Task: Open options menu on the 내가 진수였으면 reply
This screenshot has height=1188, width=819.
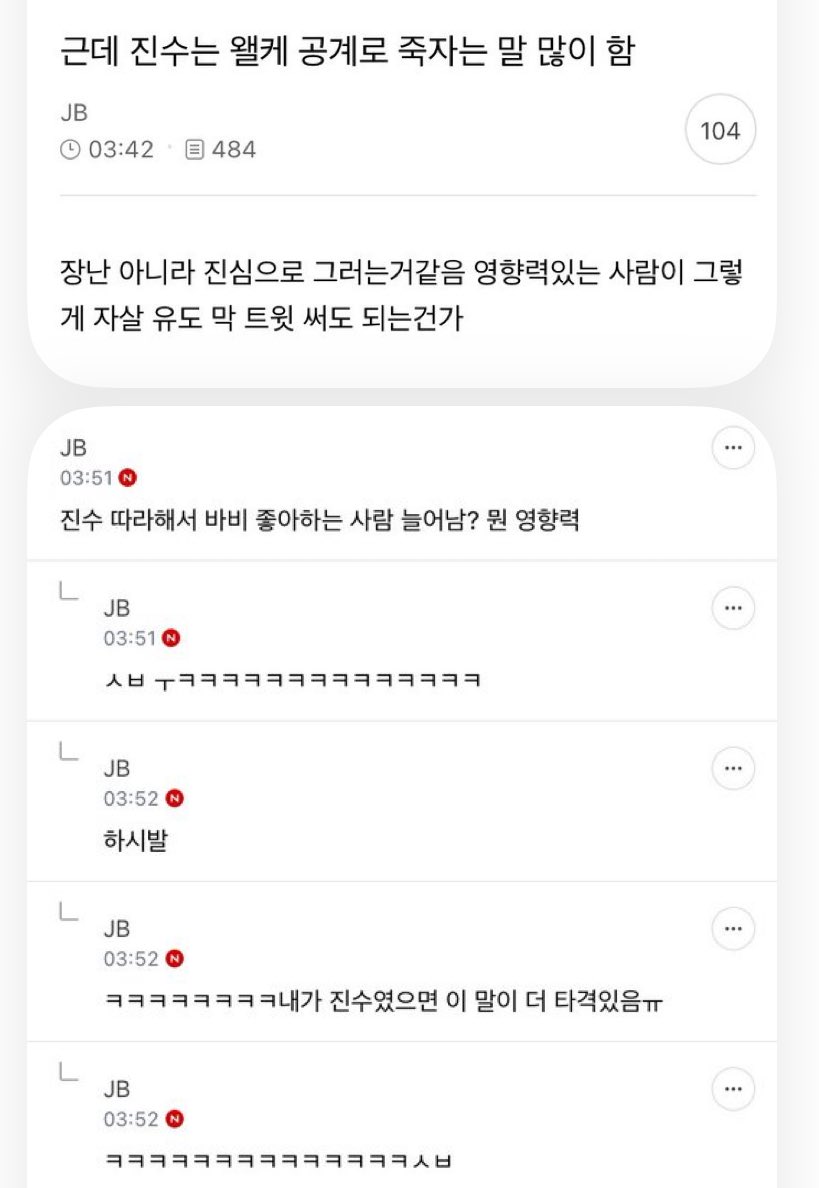Action: tap(733, 929)
